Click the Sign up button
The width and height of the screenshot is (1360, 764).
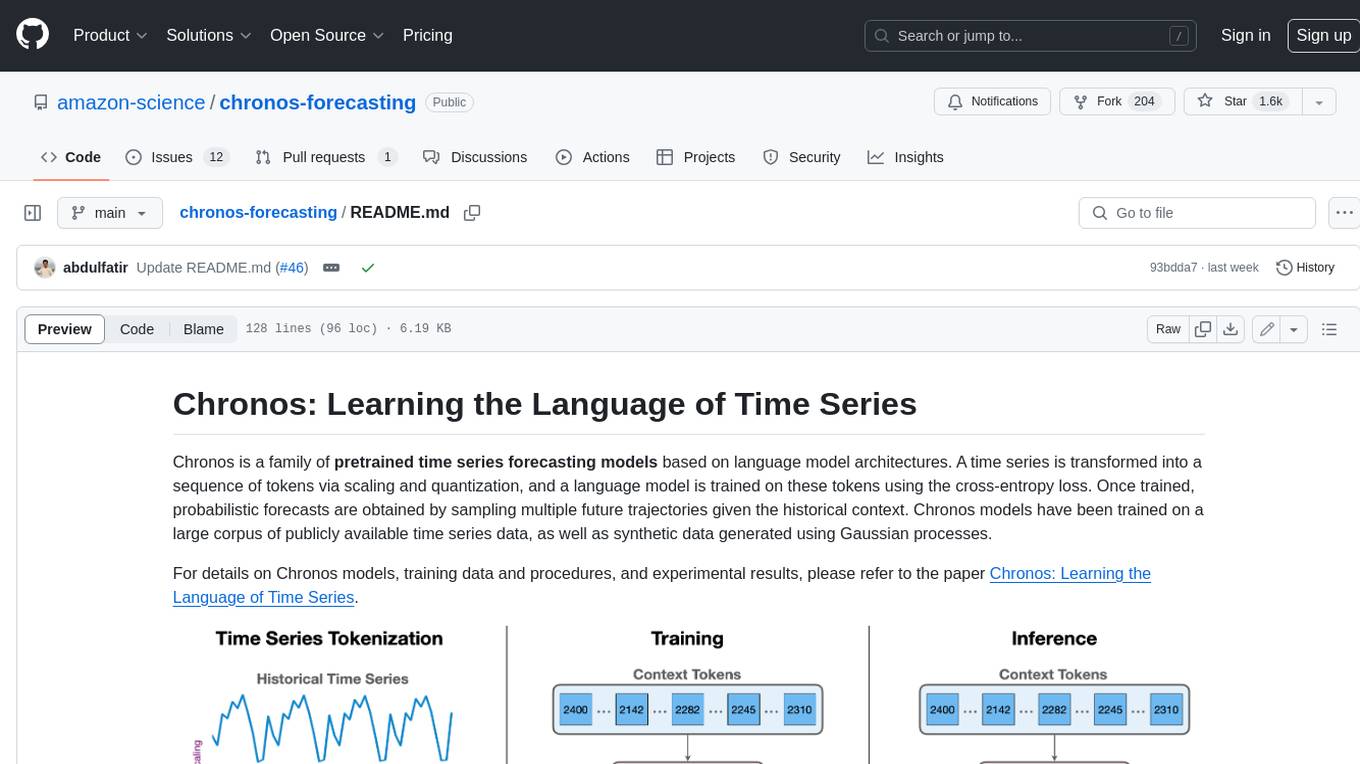coord(1323,35)
